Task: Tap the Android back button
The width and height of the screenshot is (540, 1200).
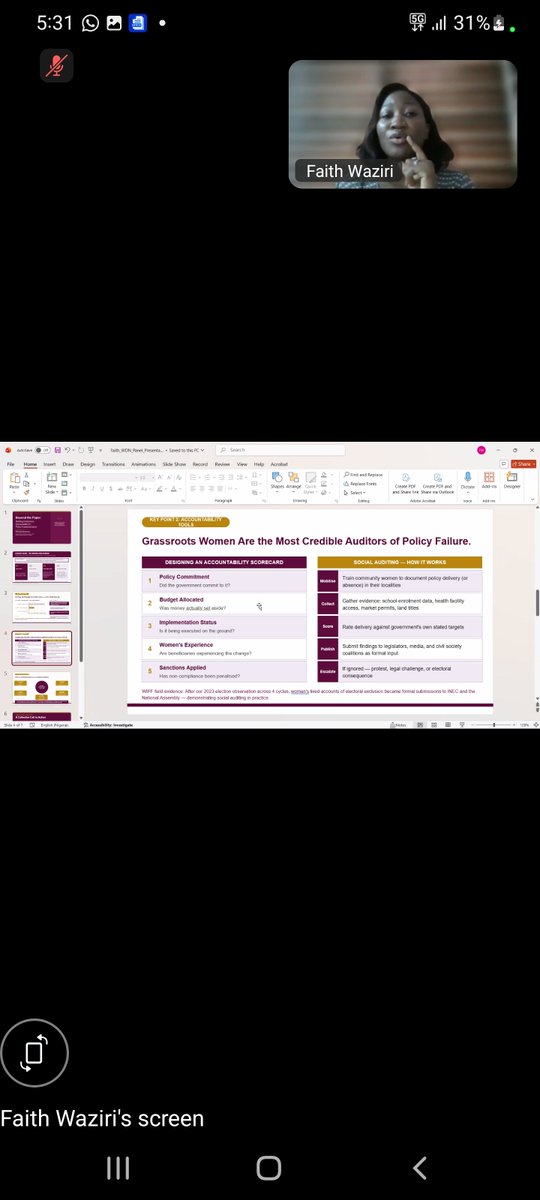Action: 420,1167
